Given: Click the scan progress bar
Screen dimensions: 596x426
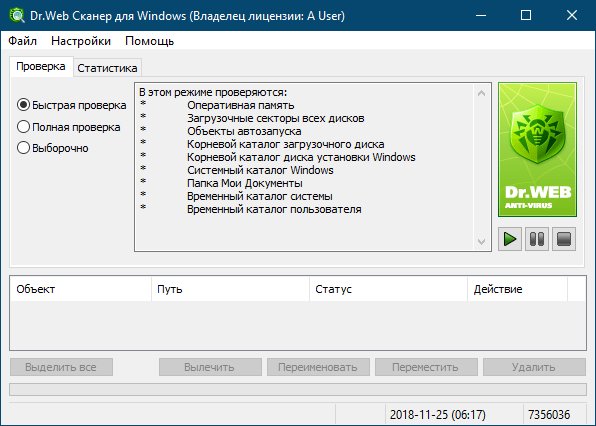Looking at the screenshot, I should [298, 390].
